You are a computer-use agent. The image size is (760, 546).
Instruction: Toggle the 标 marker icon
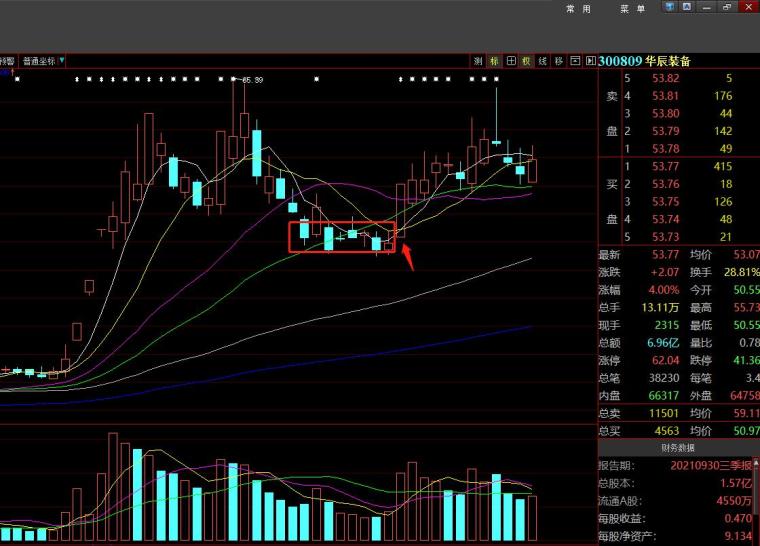494,61
